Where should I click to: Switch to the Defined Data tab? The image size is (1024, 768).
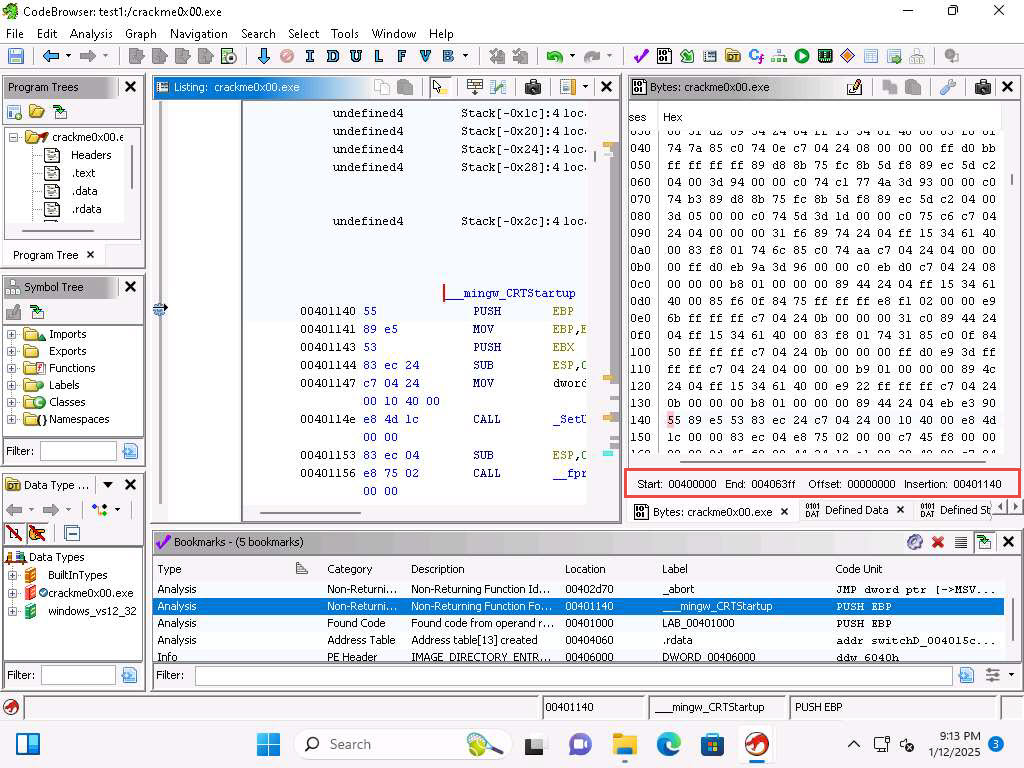[x=855, y=510]
